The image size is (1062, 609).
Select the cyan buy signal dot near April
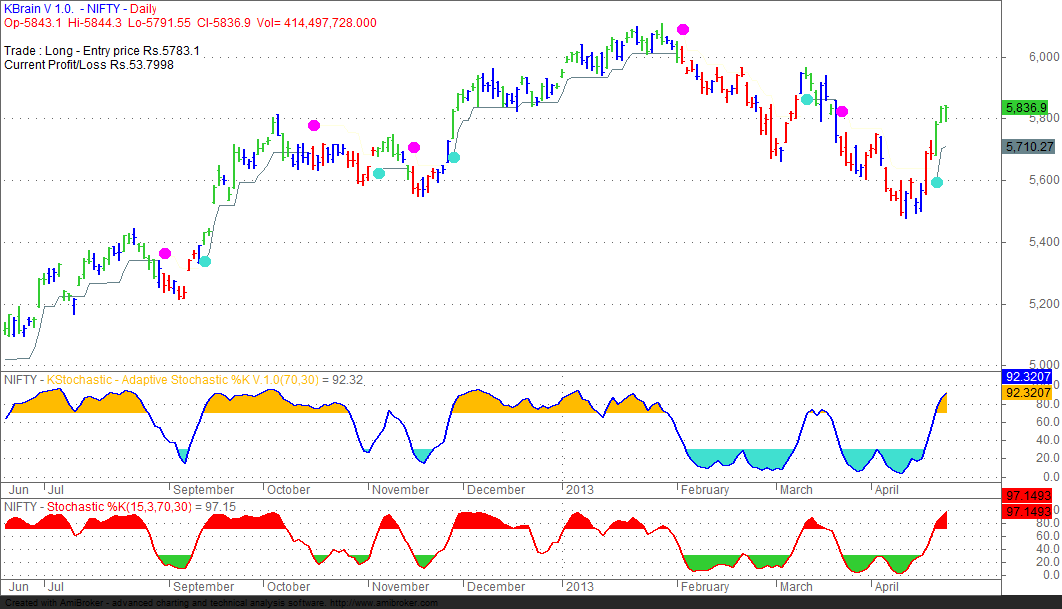(936, 182)
